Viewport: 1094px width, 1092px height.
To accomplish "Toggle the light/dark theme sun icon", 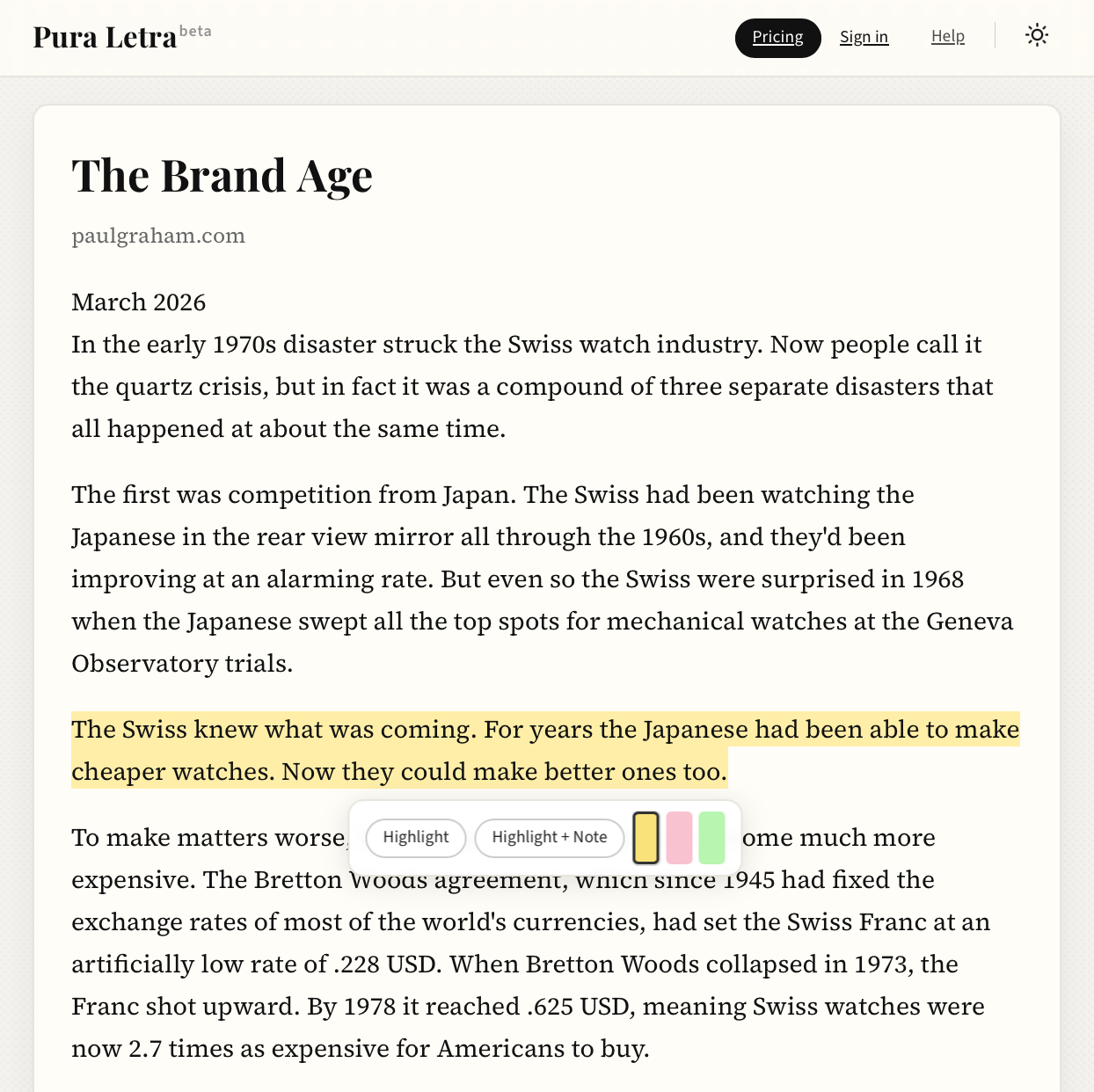I will [1037, 36].
